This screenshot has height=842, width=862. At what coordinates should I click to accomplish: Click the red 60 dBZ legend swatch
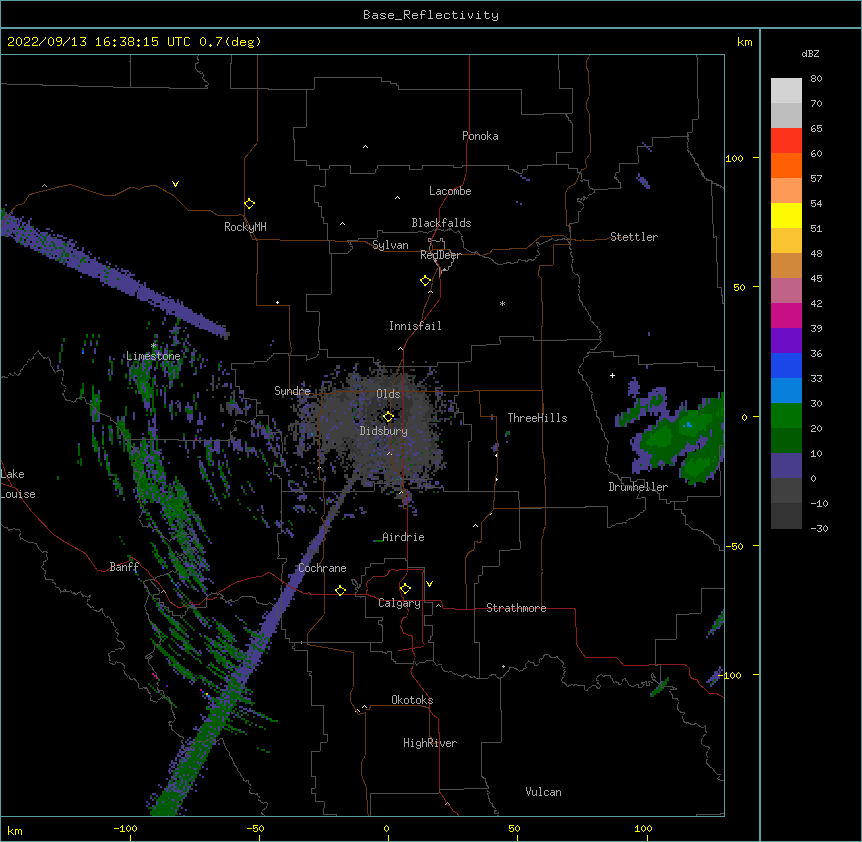[786, 140]
